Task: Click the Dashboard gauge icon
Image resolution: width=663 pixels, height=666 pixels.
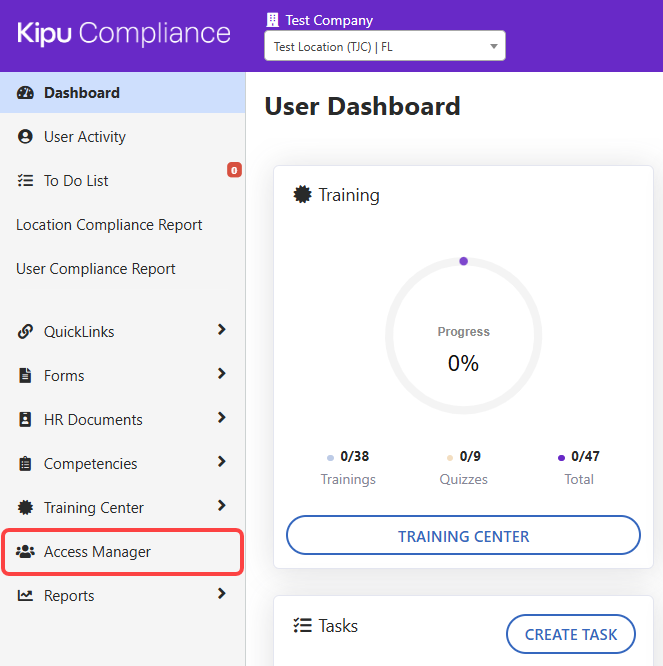Action: point(26,93)
